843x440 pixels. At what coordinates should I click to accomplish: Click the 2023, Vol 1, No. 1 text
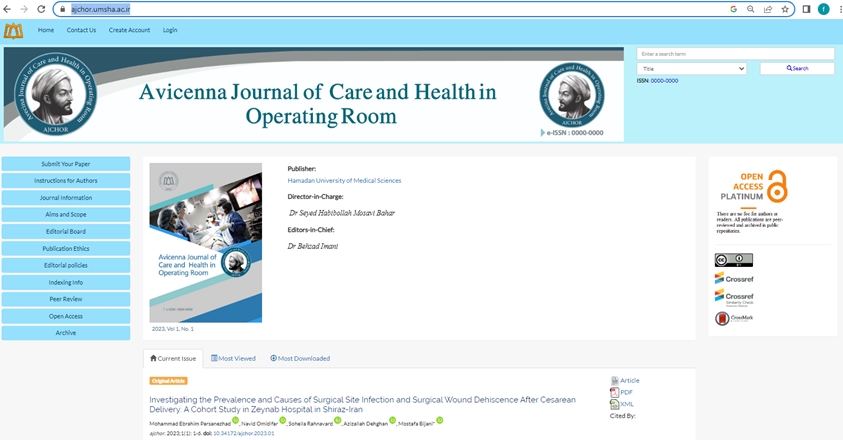pyautogui.click(x=173, y=329)
